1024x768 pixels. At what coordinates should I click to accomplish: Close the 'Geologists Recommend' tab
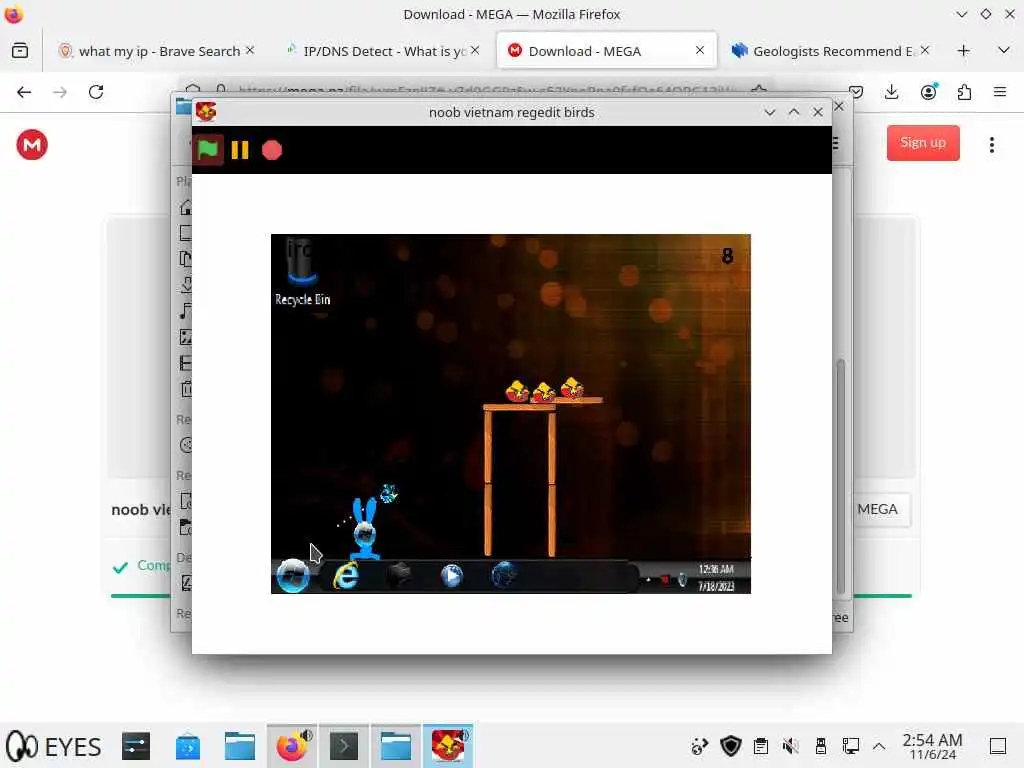pos(925,50)
